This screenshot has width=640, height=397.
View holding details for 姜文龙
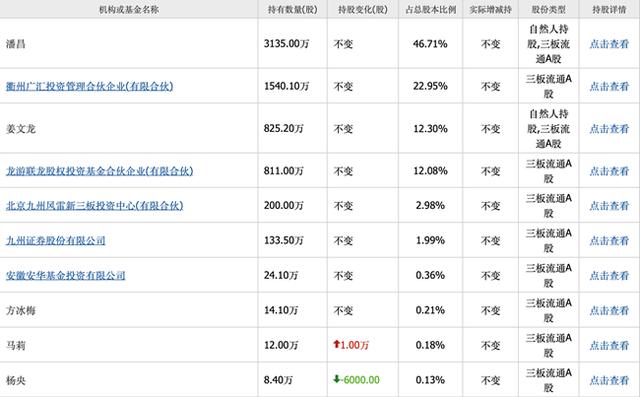(609, 129)
